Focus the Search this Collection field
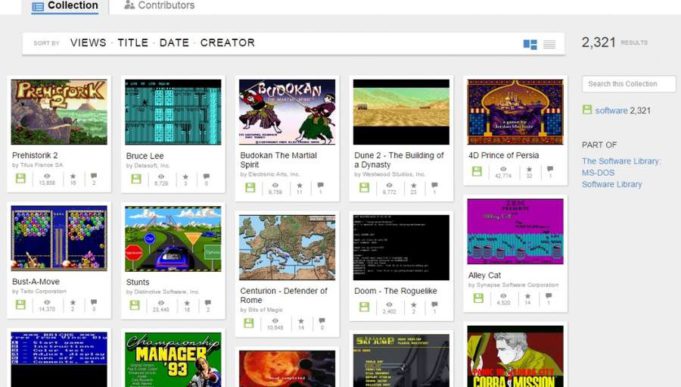Viewport: 681px width, 387px height. (628, 84)
